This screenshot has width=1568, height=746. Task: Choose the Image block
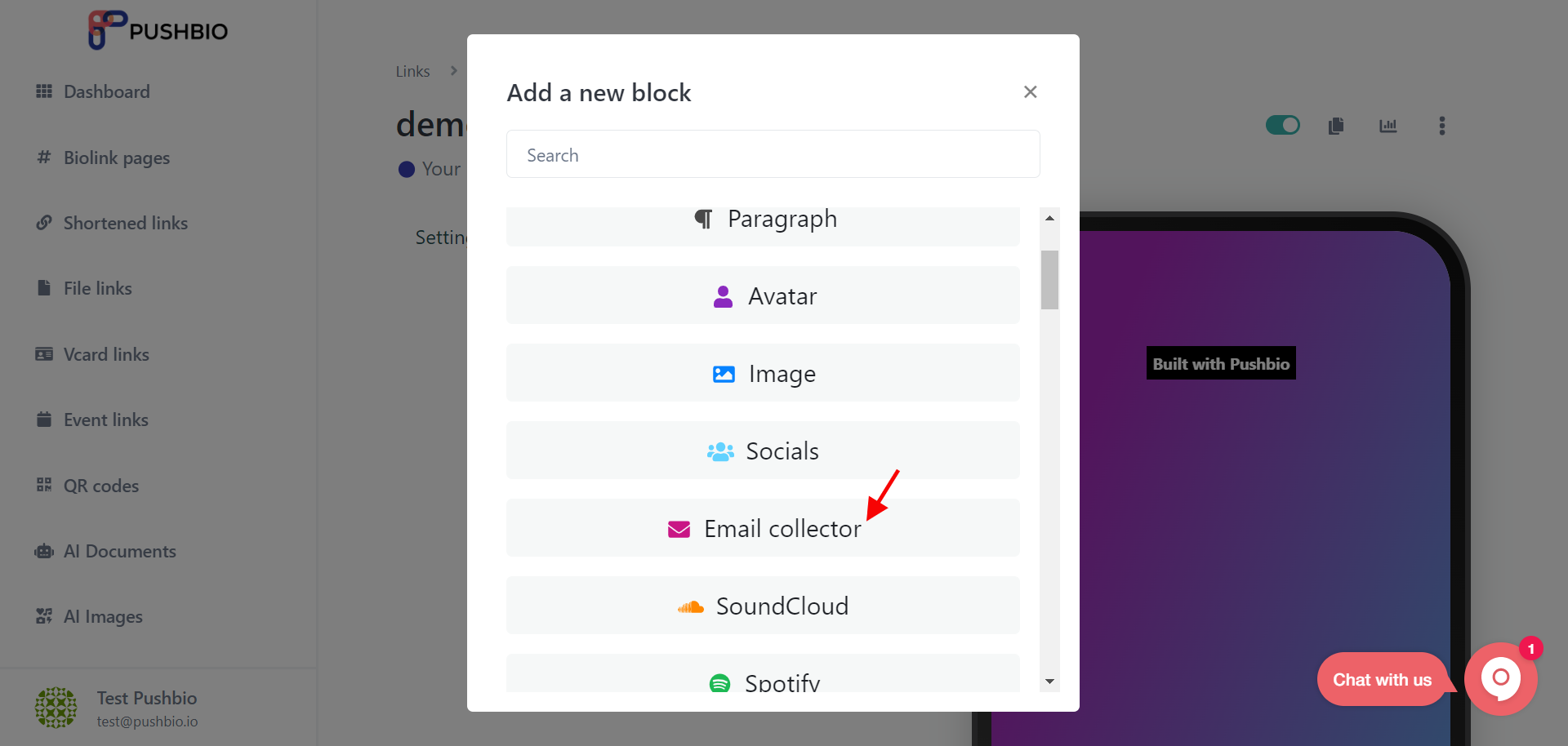(x=763, y=373)
